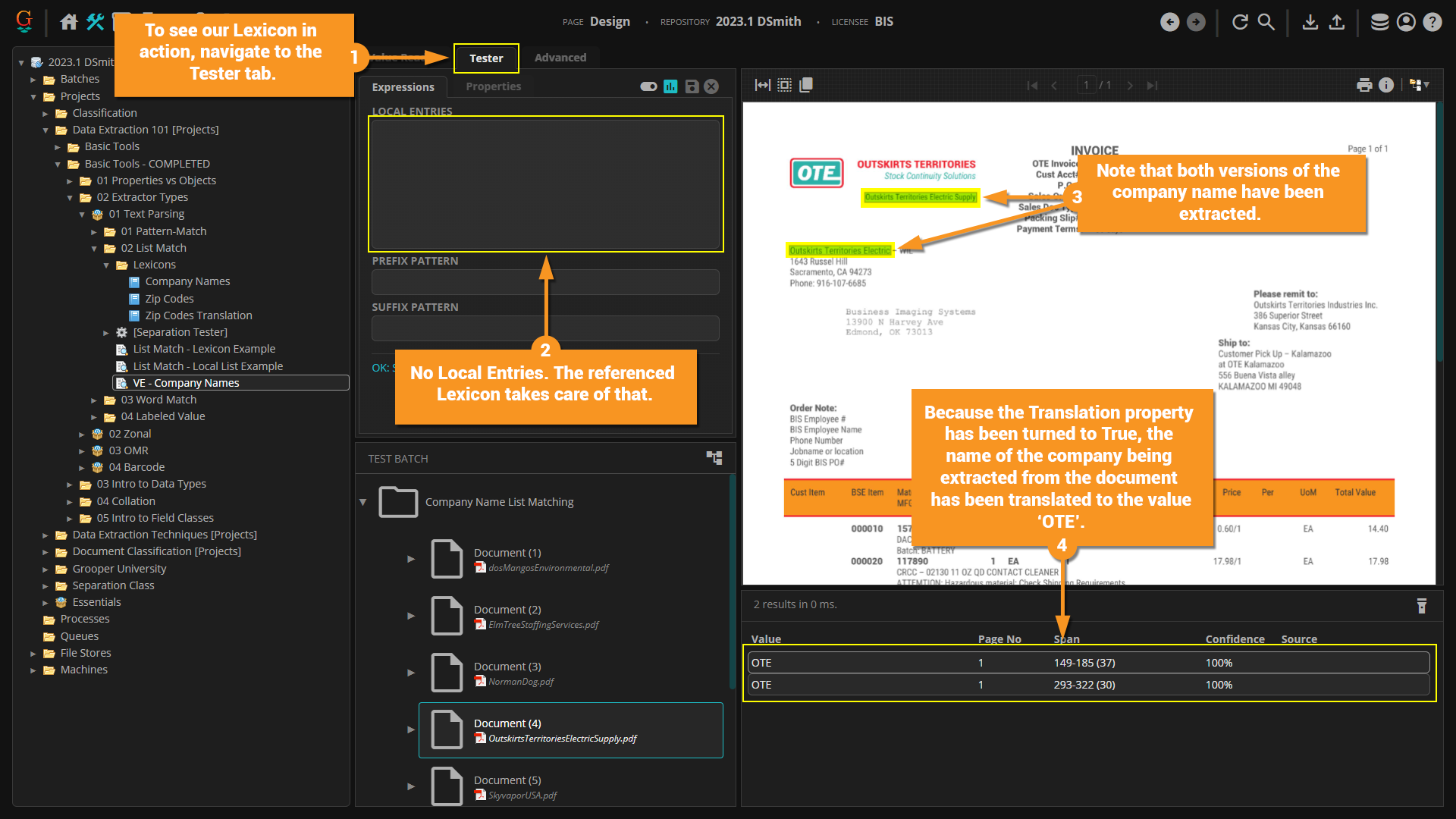Expand the 03 Word Match folder

click(x=94, y=400)
